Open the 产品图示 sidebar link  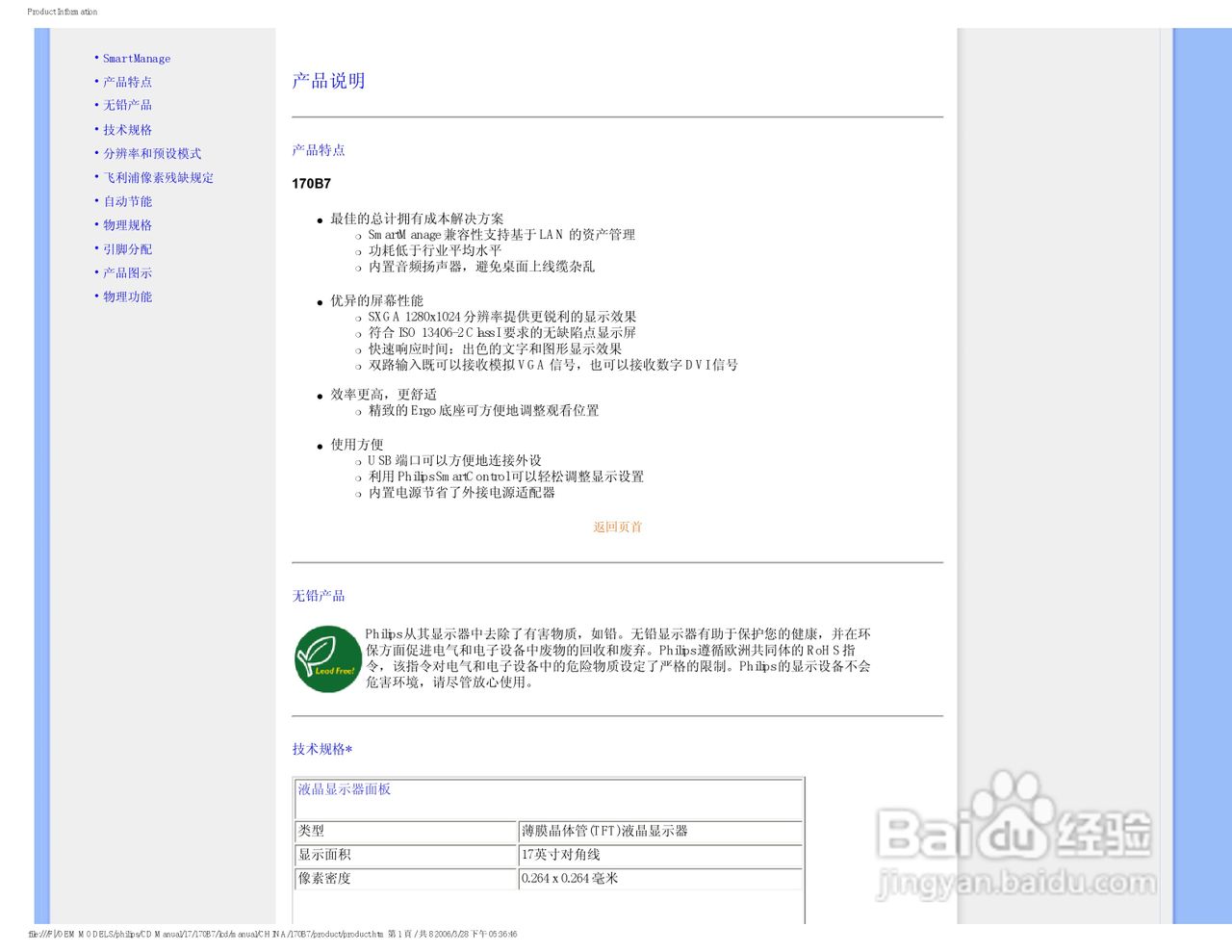tap(127, 273)
